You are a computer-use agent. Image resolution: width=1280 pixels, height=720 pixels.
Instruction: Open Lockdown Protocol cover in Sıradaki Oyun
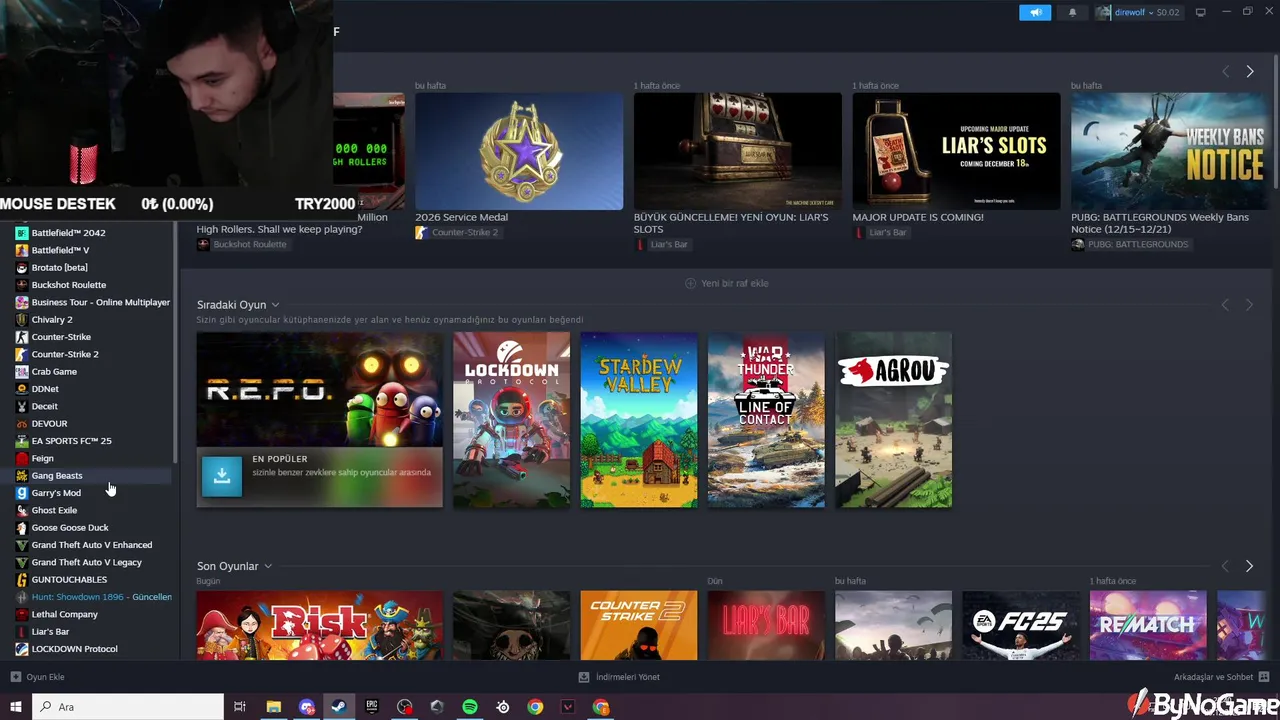click(511, 420)
